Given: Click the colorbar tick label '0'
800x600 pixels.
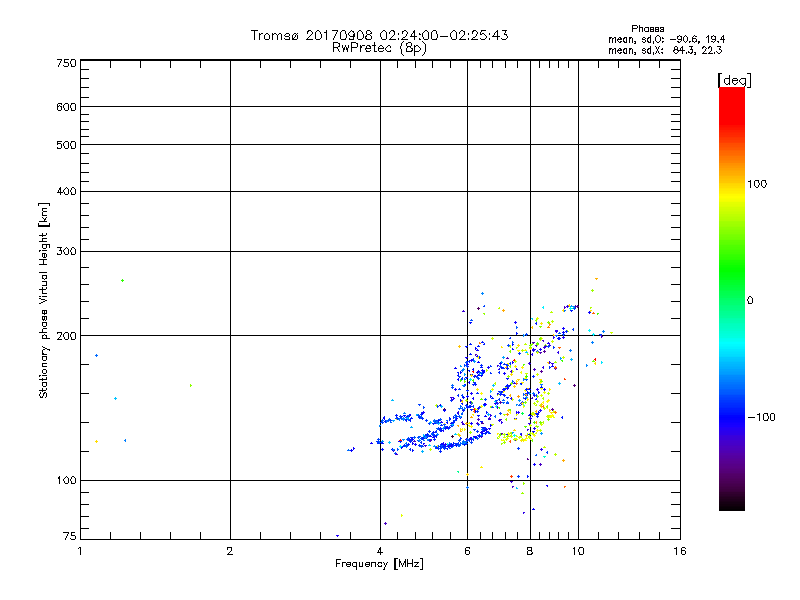Looking at the screenshot, I should pyautogui.click(x=750, y=301).
